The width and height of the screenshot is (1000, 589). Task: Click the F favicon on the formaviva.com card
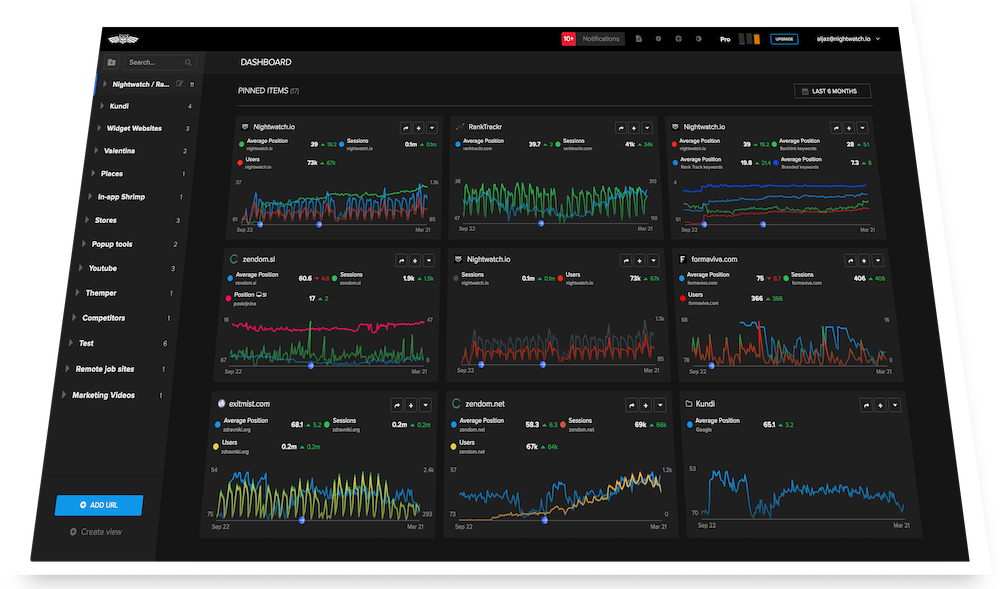(x=682, y=259)
